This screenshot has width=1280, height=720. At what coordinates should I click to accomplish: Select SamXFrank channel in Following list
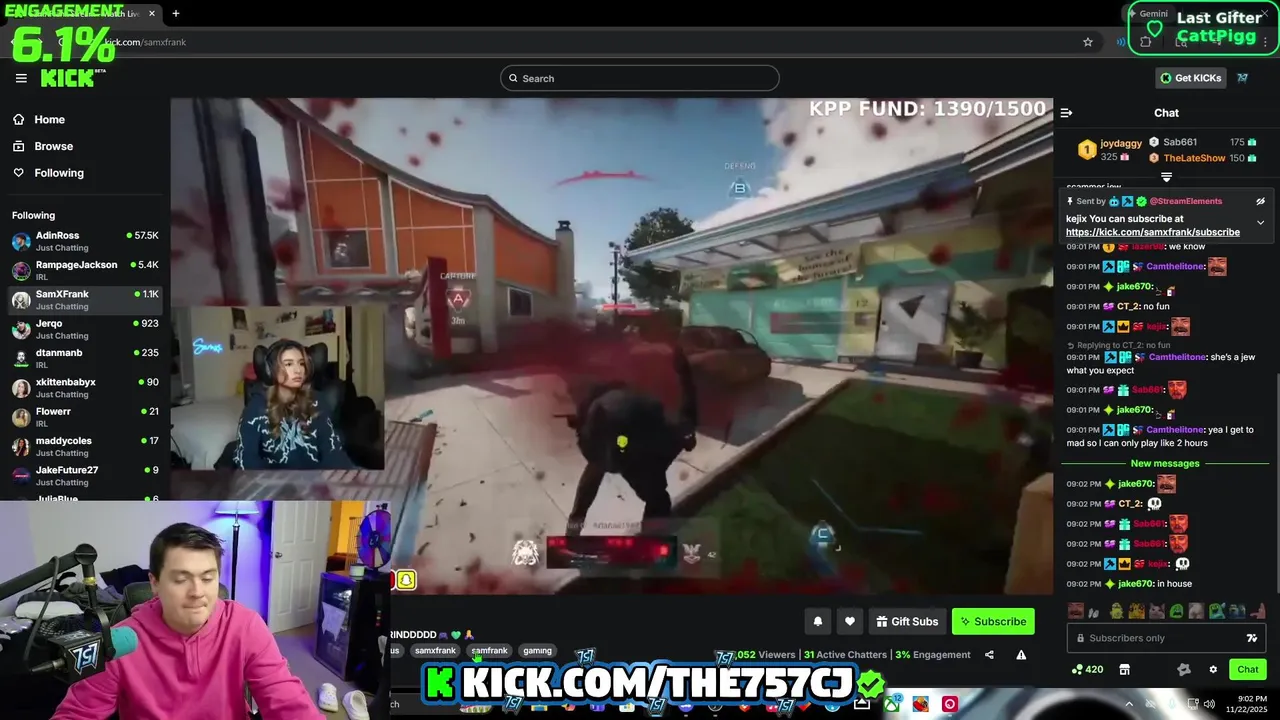coord(85,299)
